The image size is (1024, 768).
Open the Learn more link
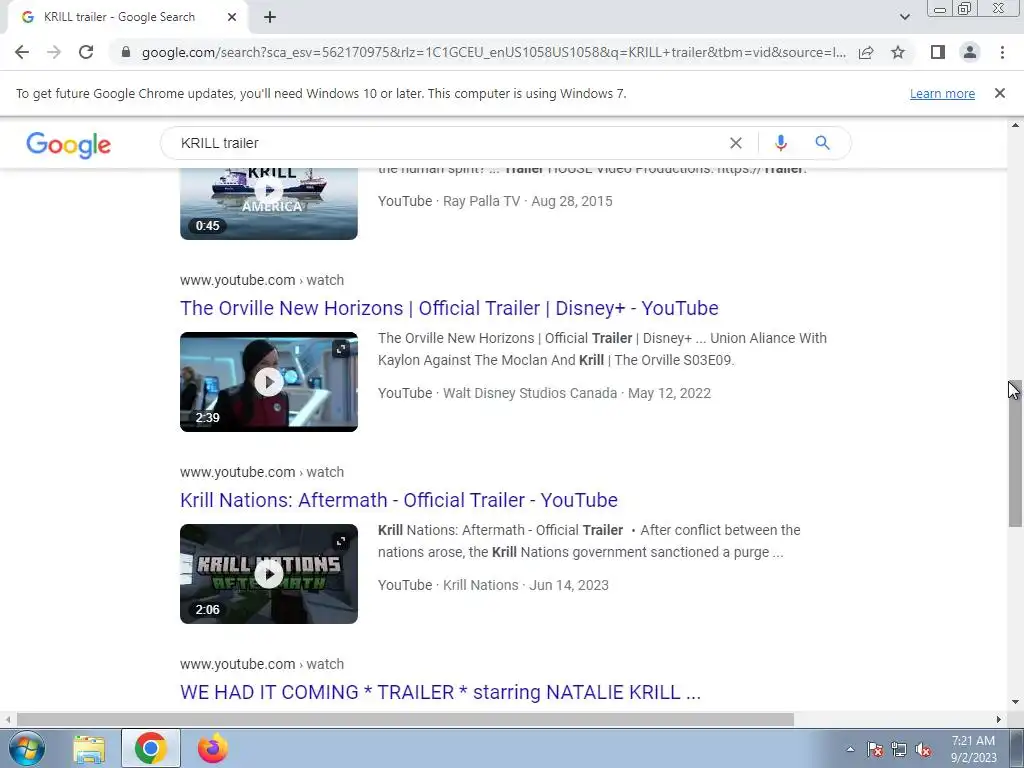(942, 93)
